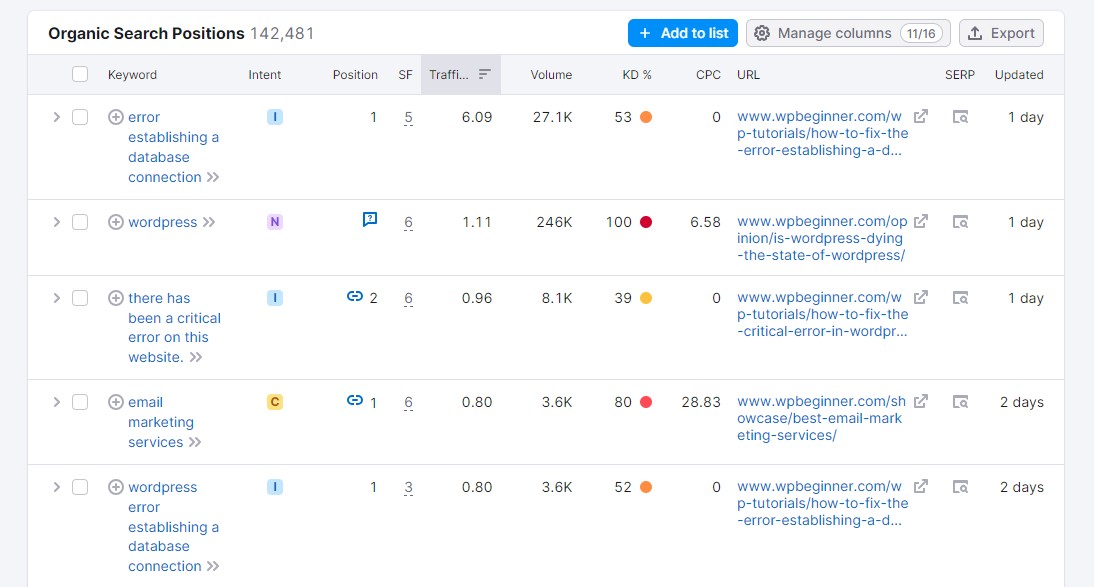
Task: Click volume value 8.1K
Action: tap(557, 298)
